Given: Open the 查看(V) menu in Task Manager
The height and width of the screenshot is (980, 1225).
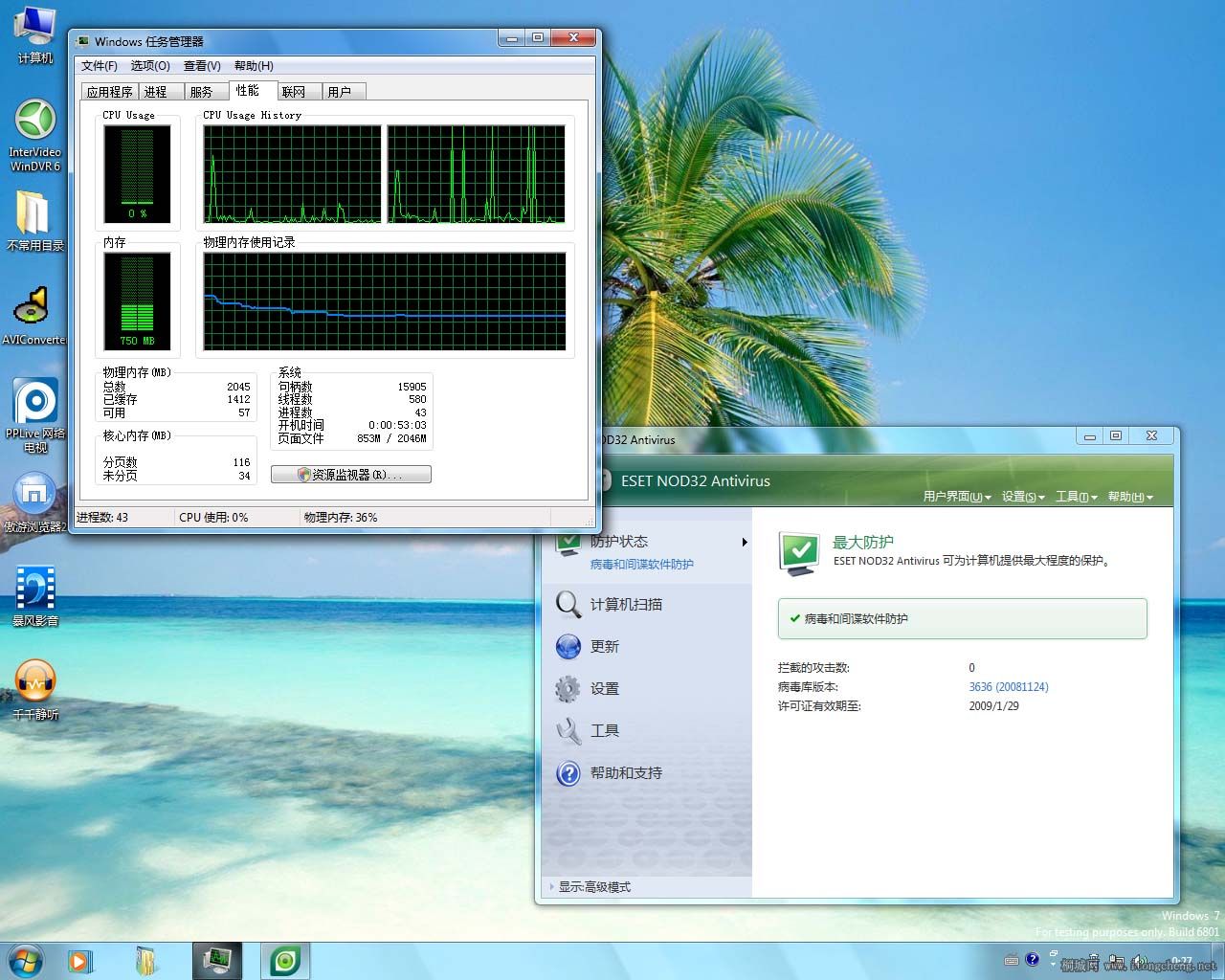Looking at the screenshot, I should tap(202, 66).
